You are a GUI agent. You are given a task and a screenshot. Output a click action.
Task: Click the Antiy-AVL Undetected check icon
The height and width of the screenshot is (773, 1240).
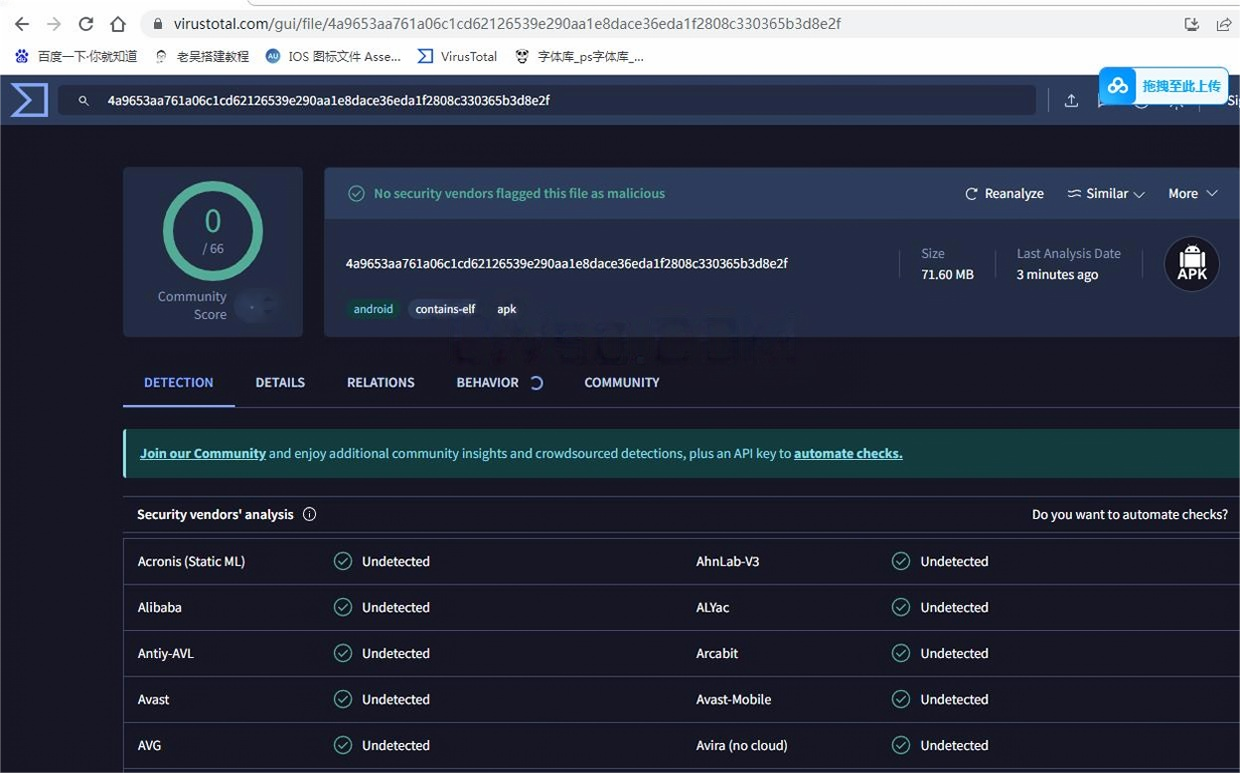(x=343, y=653)
